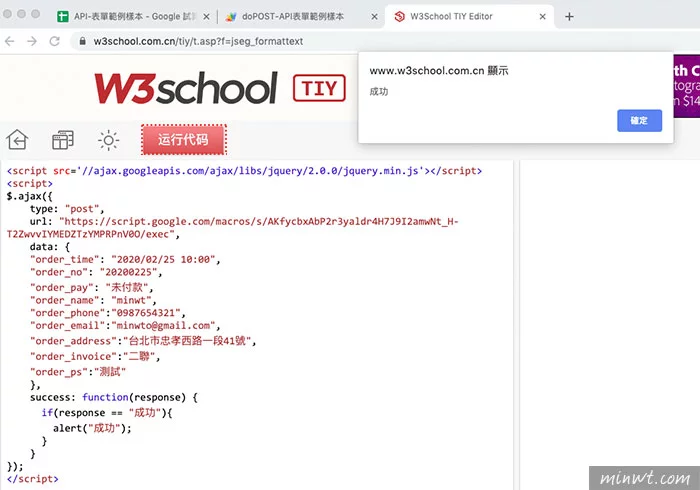Click the success: function(response) line
This screenshot has height=490, width=700.
point(114,397)
